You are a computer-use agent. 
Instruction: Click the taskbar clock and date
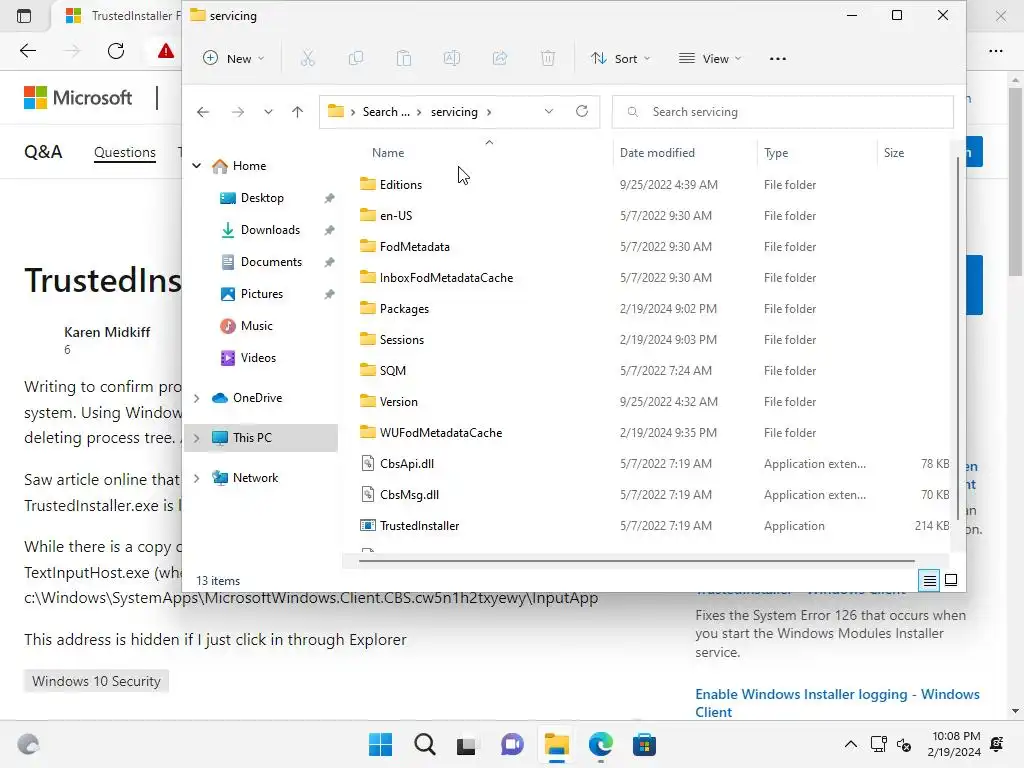point(955,744)
